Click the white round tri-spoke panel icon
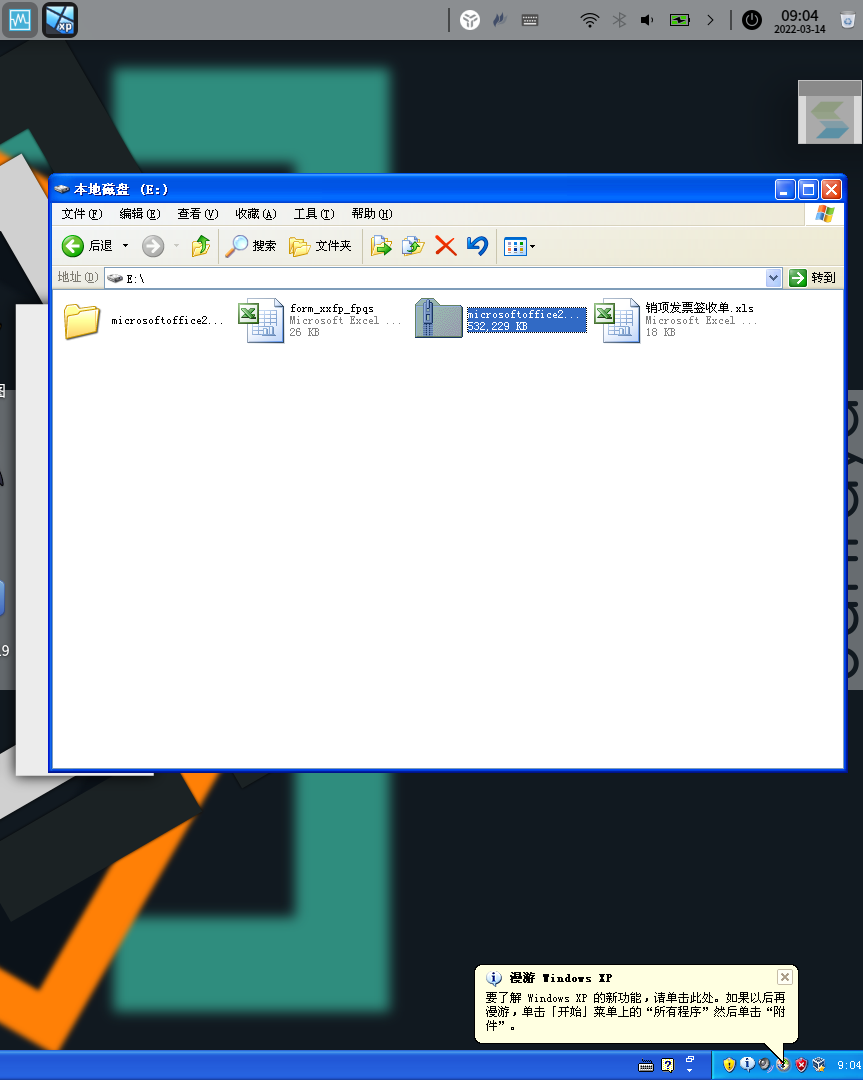The width and height of the screenshot is (863, 1080). 470,20
